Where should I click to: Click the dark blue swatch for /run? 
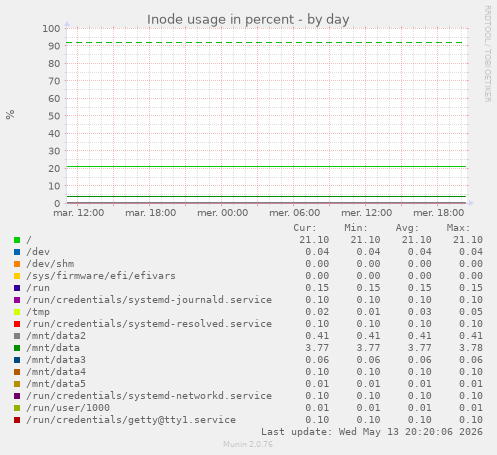[x=17, y=288]
